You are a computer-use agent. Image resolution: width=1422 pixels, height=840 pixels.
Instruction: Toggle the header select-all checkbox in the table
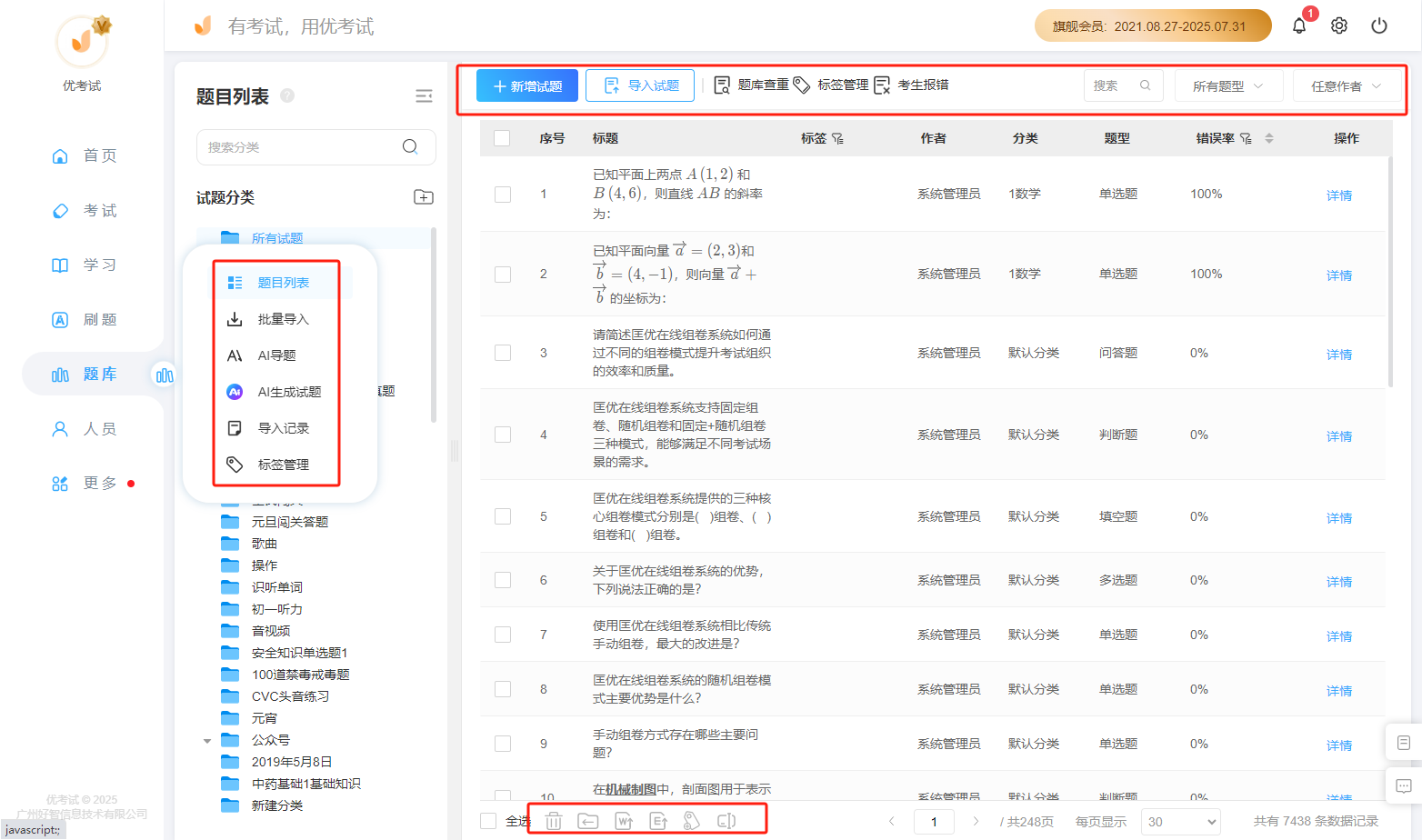coord(502,138)
